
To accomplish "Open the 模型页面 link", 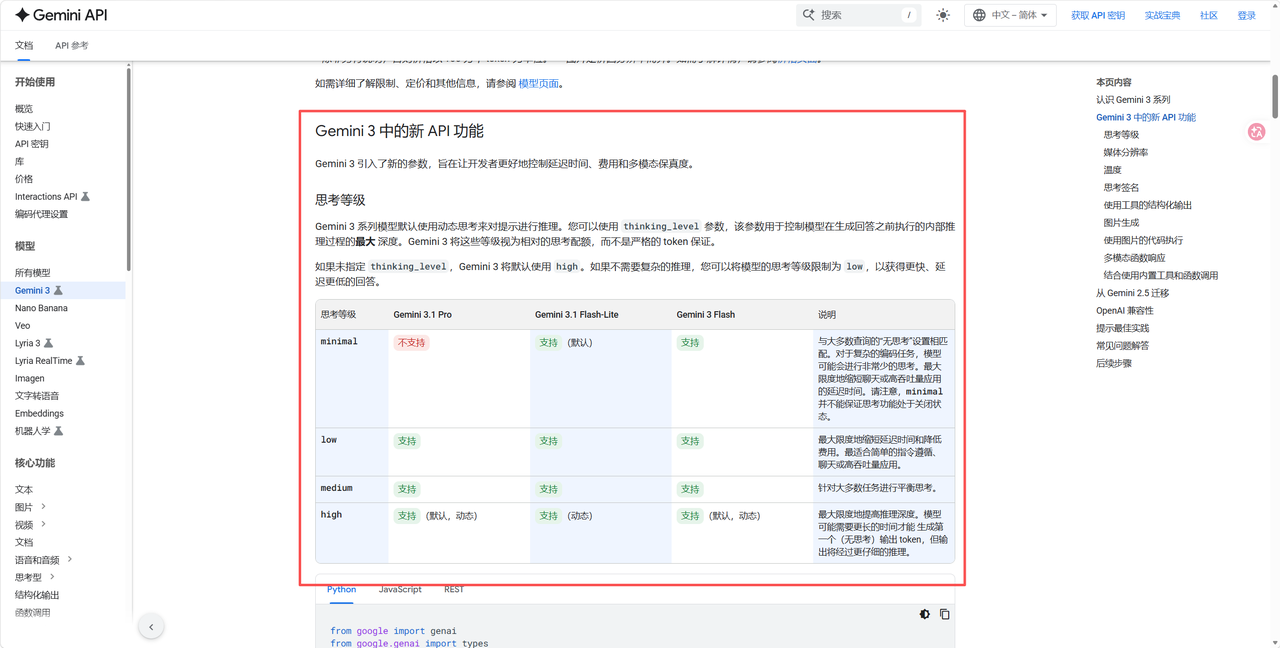I will [x=539, y=84].
